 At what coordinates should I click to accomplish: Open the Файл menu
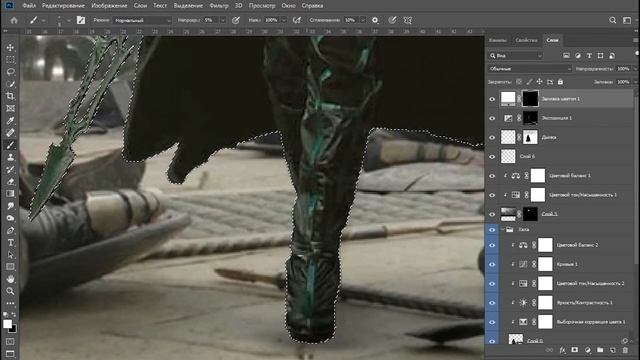[x=29, y=6]
